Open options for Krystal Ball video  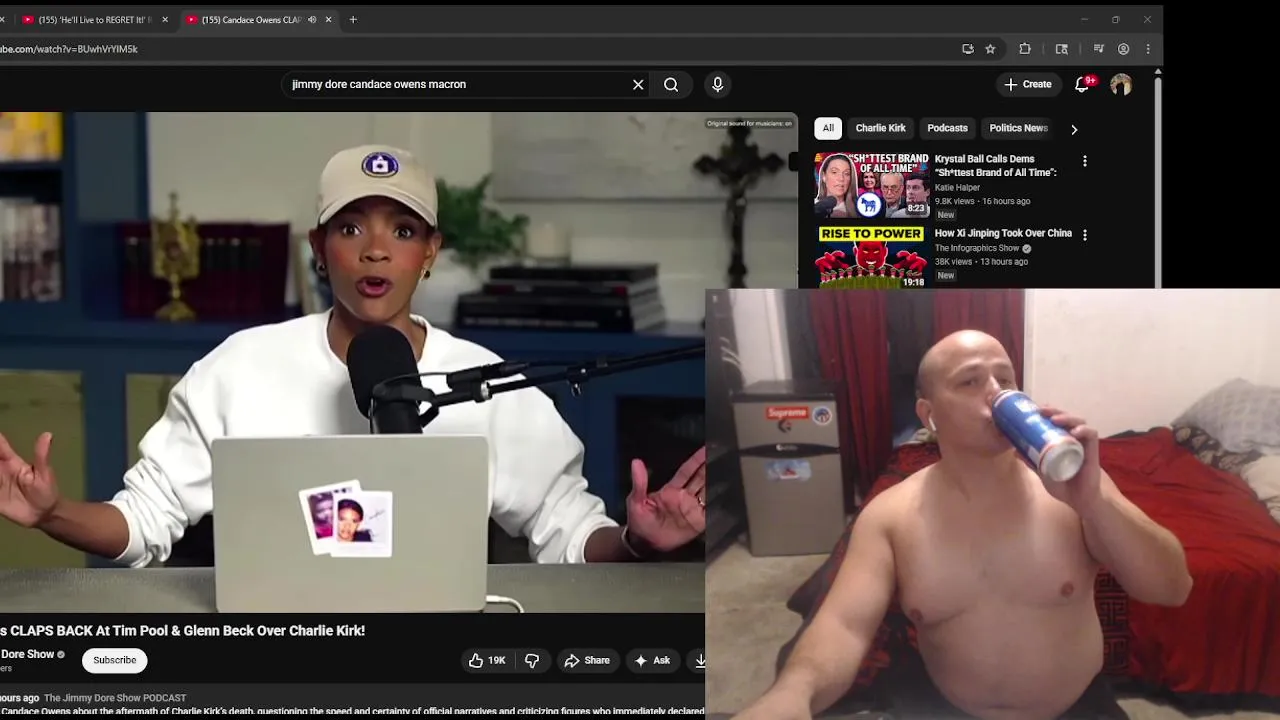click(1085, 161)
